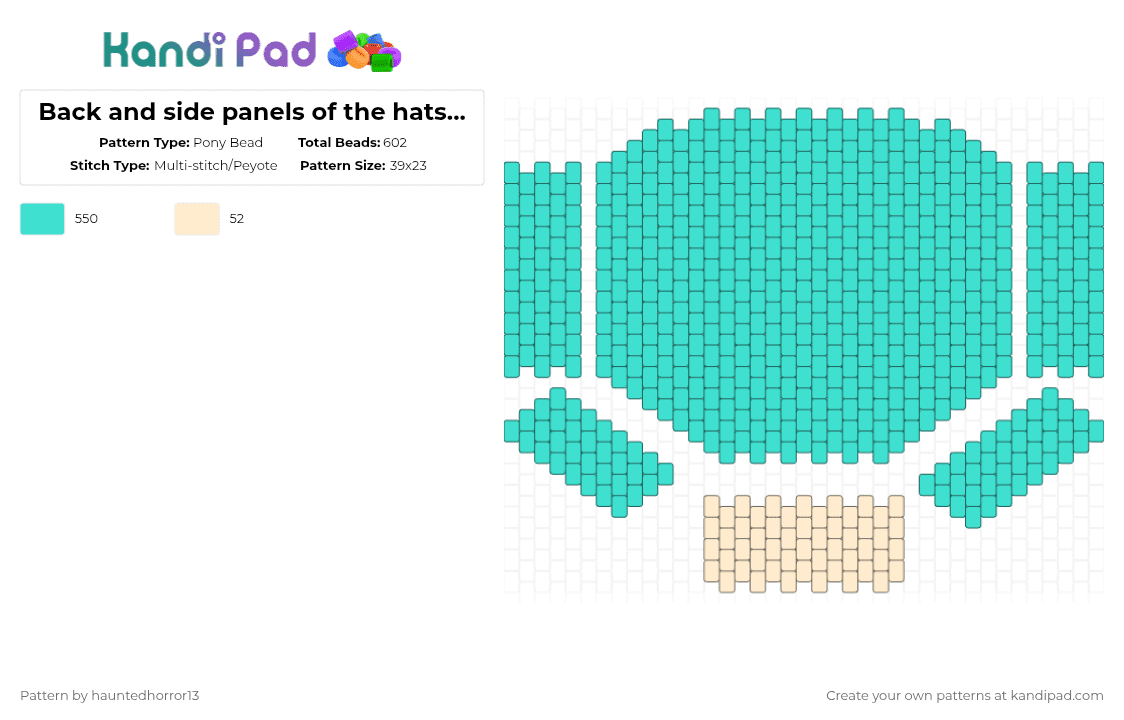The image size is (1124, 720).
Task: Click the right turquoise rectangular side panel
Action: click(x=1065, y=270)
